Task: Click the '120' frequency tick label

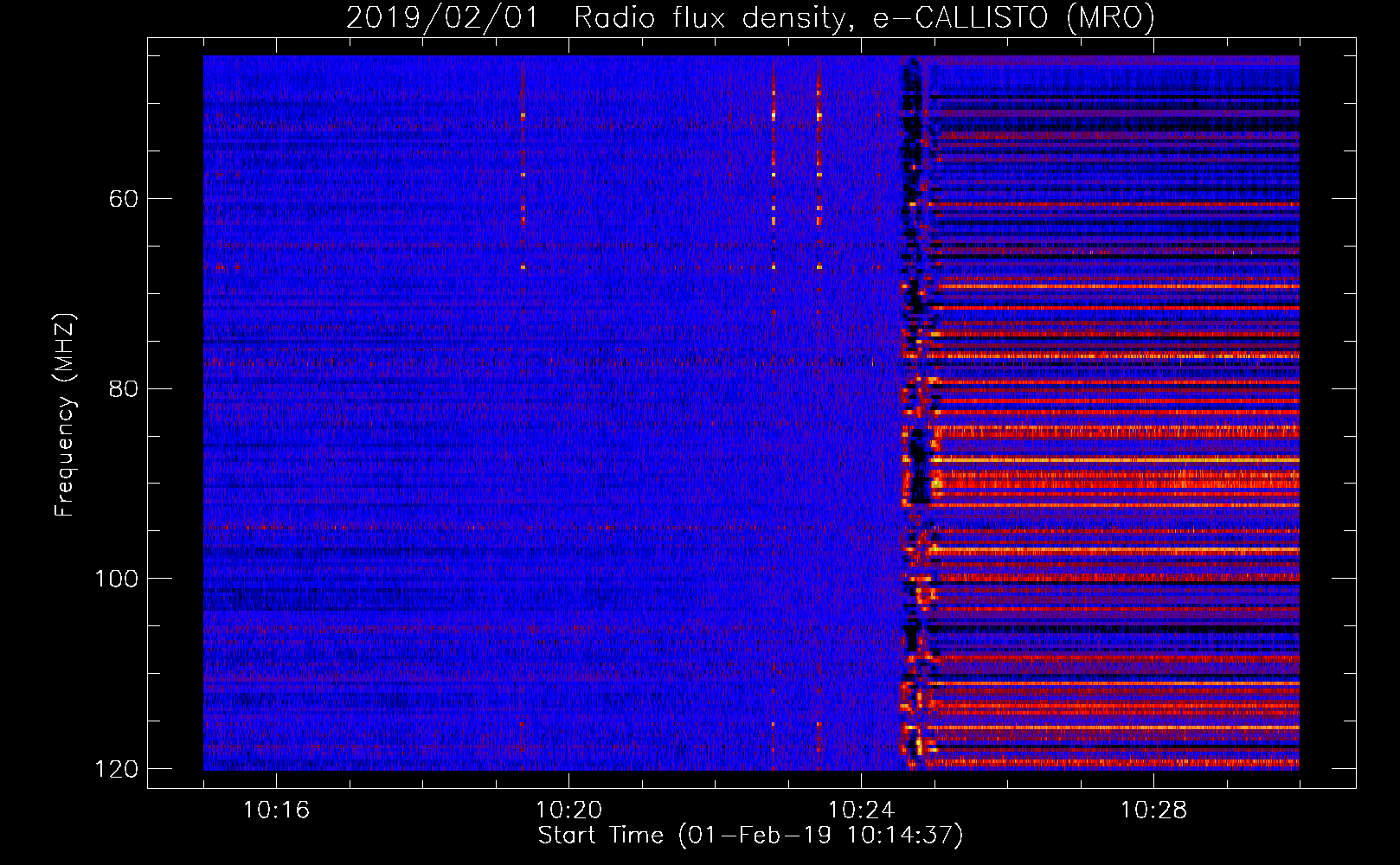Action: coord(116,769)
